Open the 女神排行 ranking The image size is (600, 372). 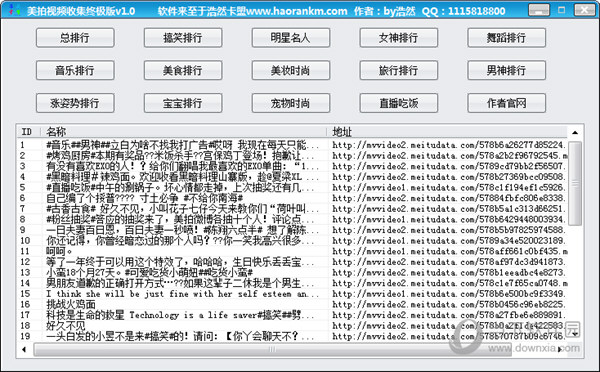[399, 38]
